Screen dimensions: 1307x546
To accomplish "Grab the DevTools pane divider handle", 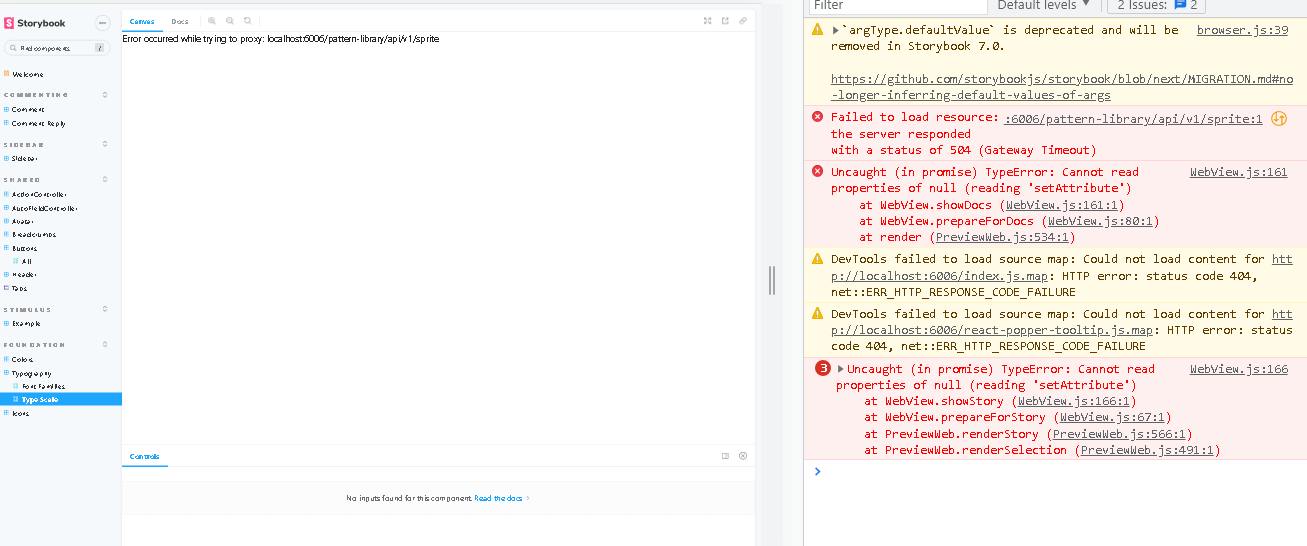I will pos(772,280).
